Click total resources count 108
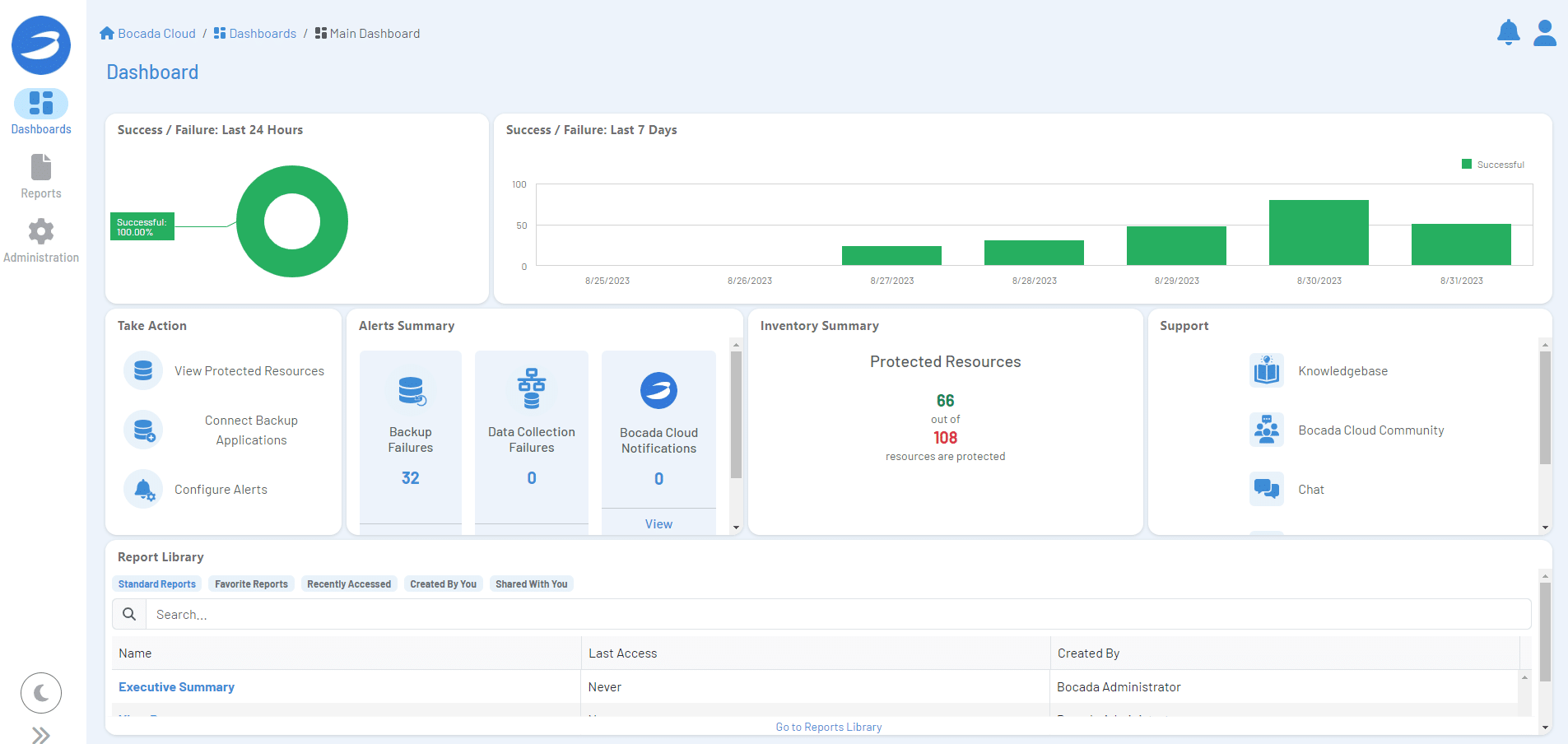Image resolution: width=1568 pixels, height=744 pixels. coord(945,438)
